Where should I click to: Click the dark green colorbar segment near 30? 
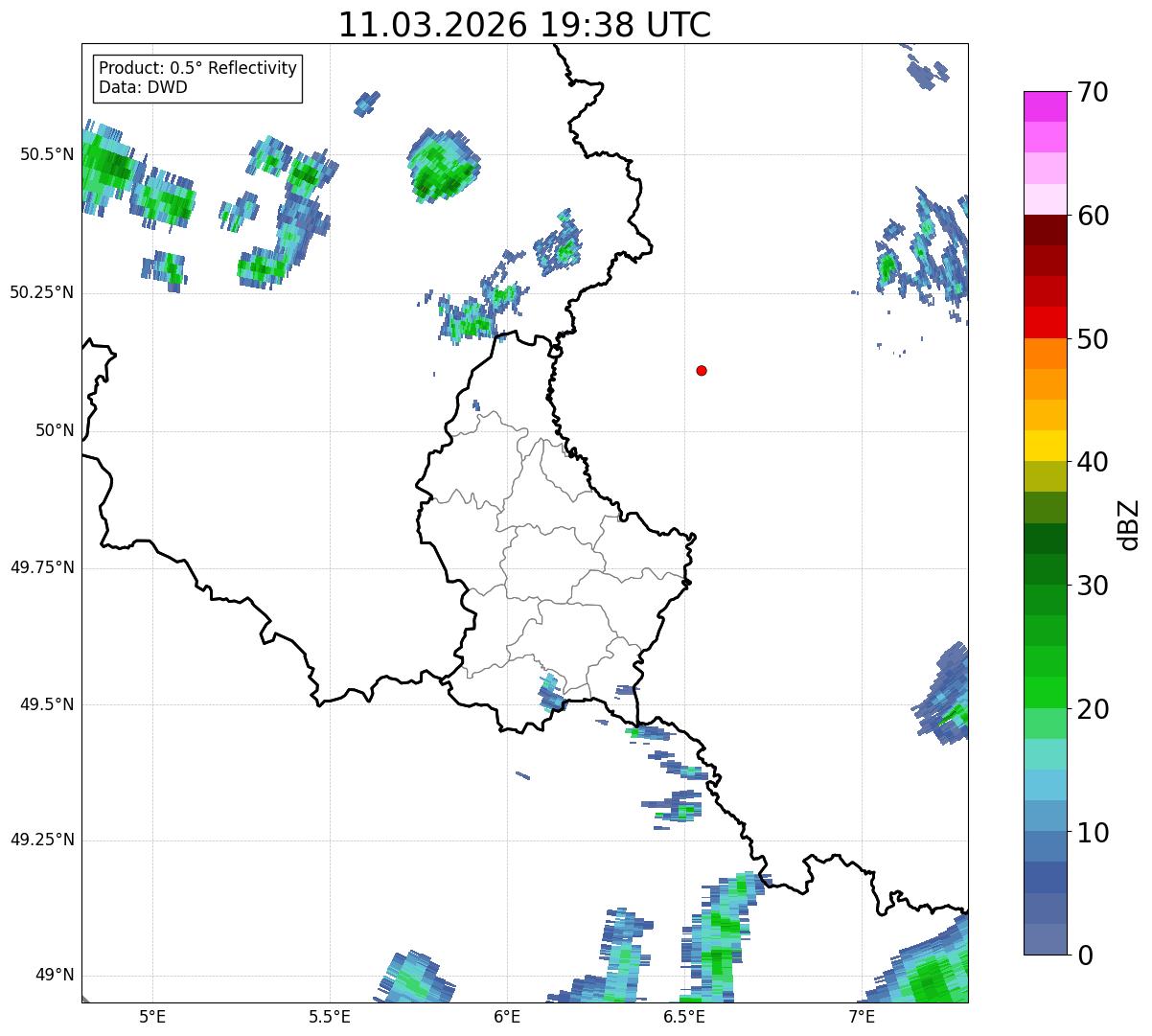[1045, 569]
